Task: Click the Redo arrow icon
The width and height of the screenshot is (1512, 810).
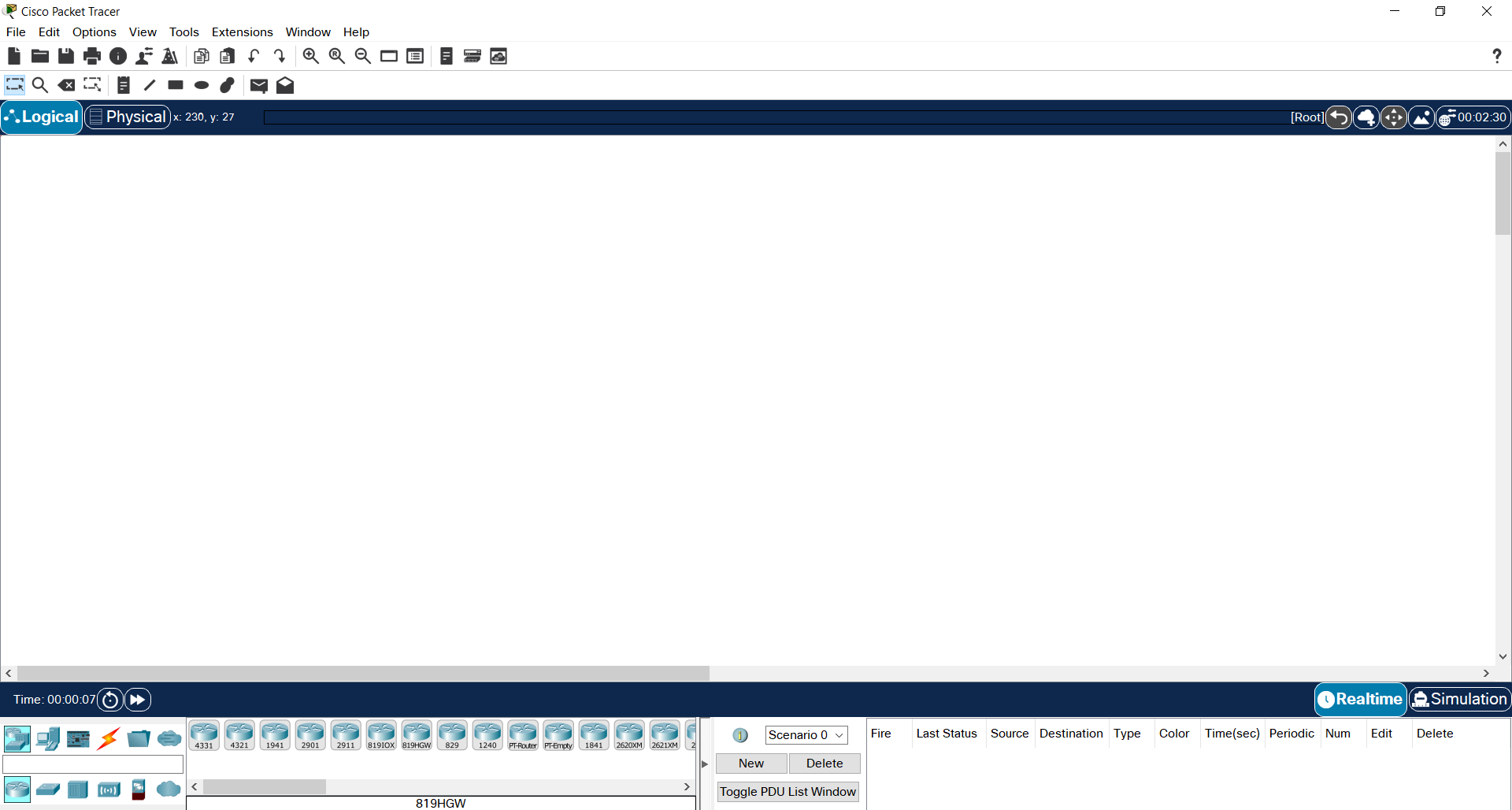Action: [x=280, y=56]
